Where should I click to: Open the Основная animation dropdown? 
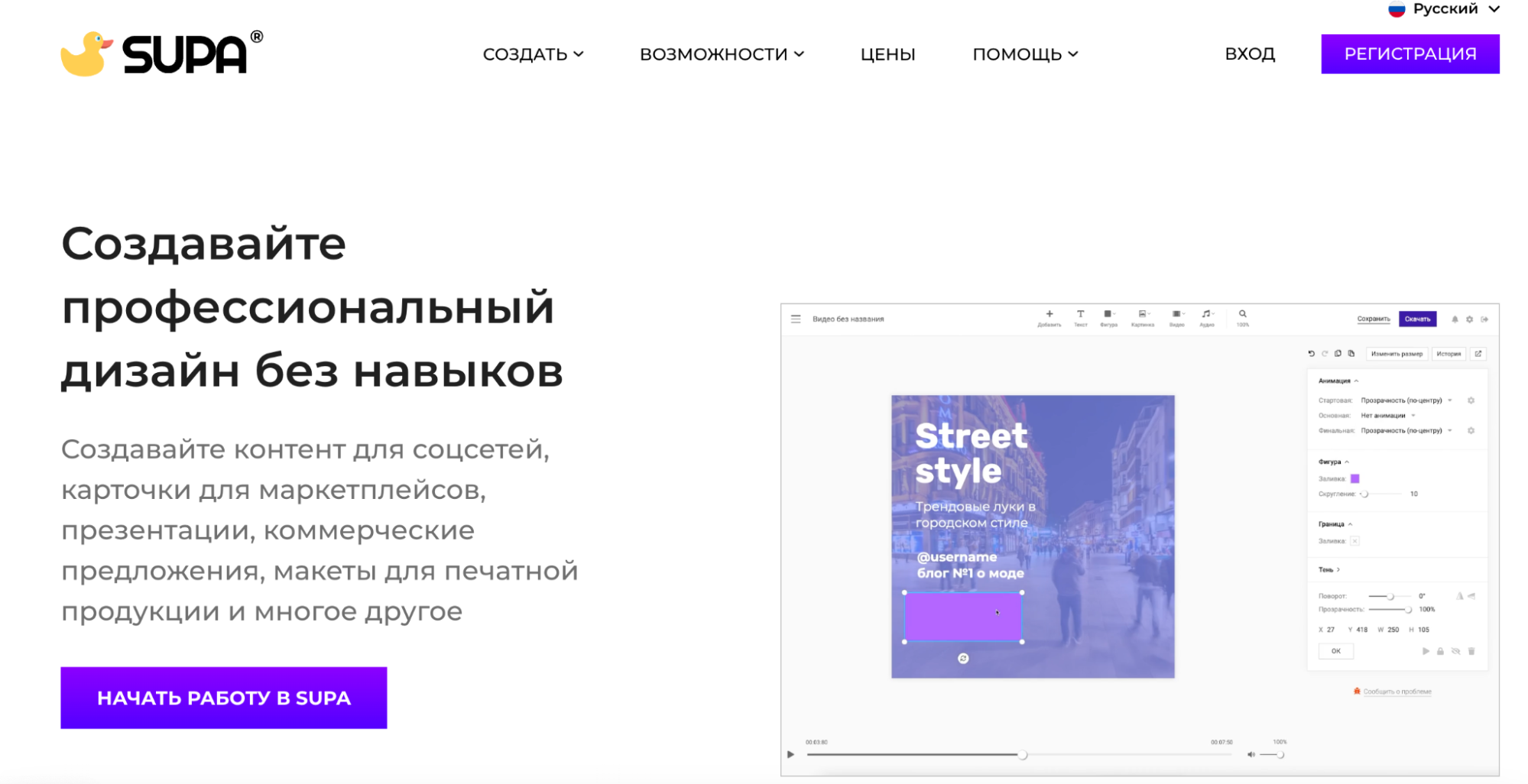[1388, 416]
